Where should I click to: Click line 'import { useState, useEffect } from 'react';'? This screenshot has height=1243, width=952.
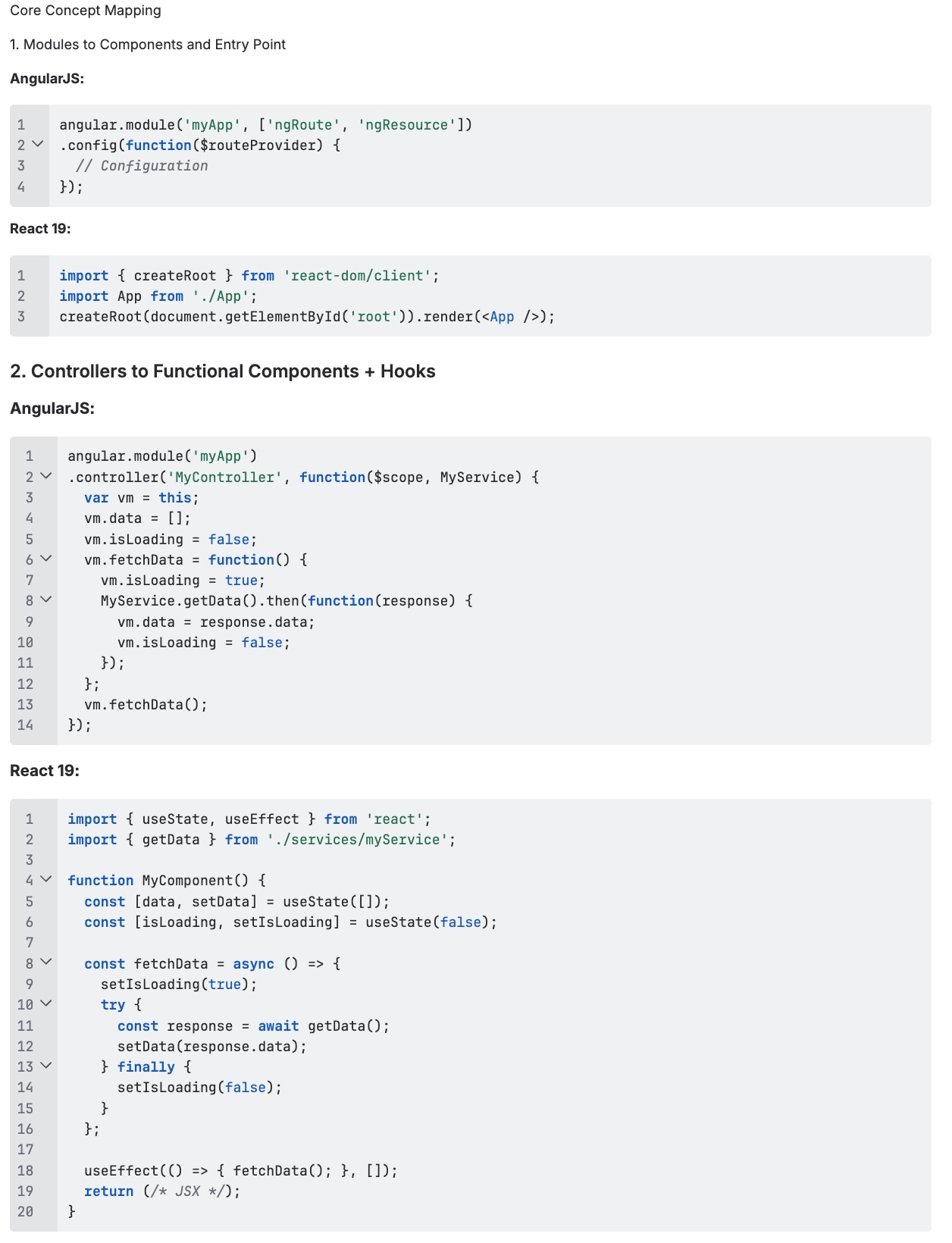click(x=249, y=819)
